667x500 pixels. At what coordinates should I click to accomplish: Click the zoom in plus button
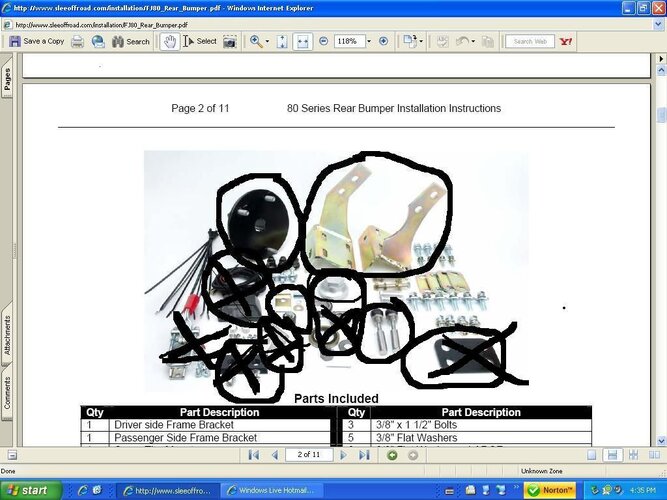click(x=383, y=41)
